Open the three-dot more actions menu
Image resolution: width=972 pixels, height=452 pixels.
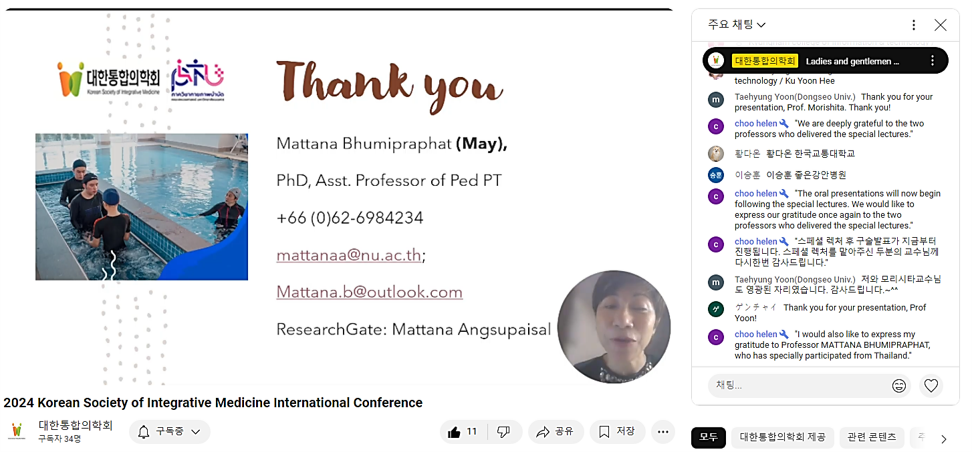[663, 432]
